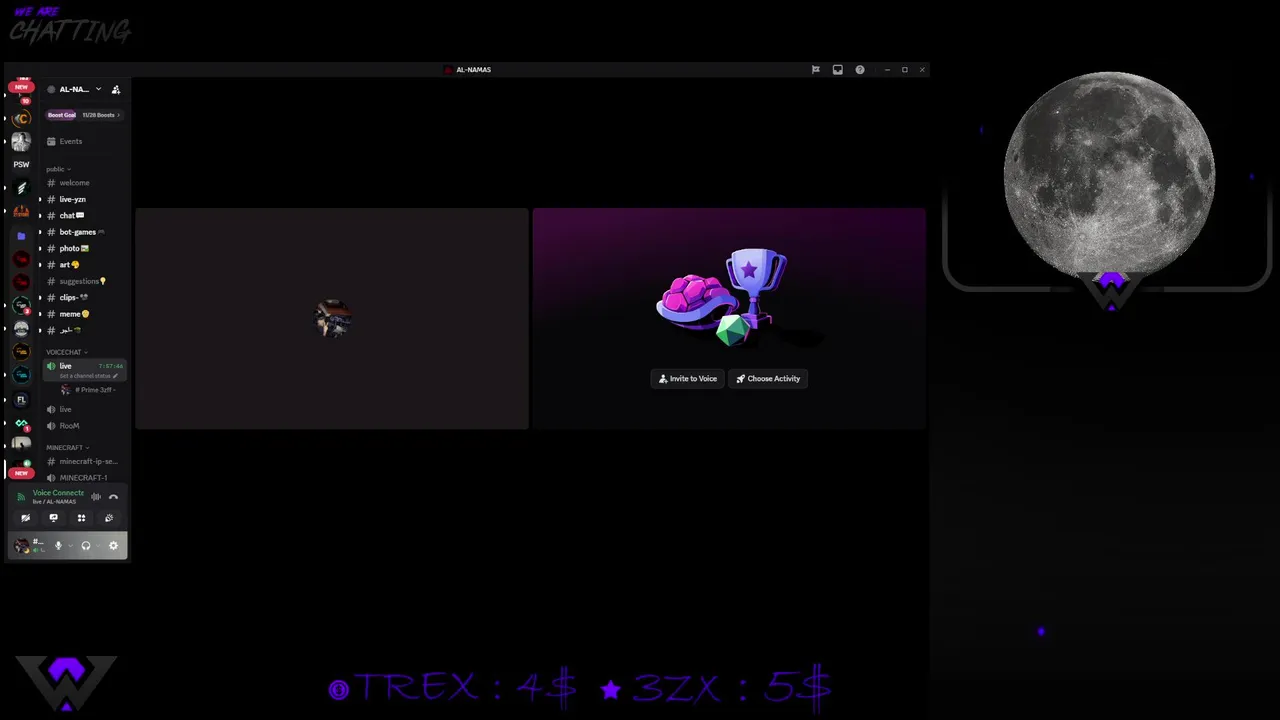Click the share your screen icon
Image resolution: width=1280 pixels, height=720 pixels.
(x=53, y=518)
